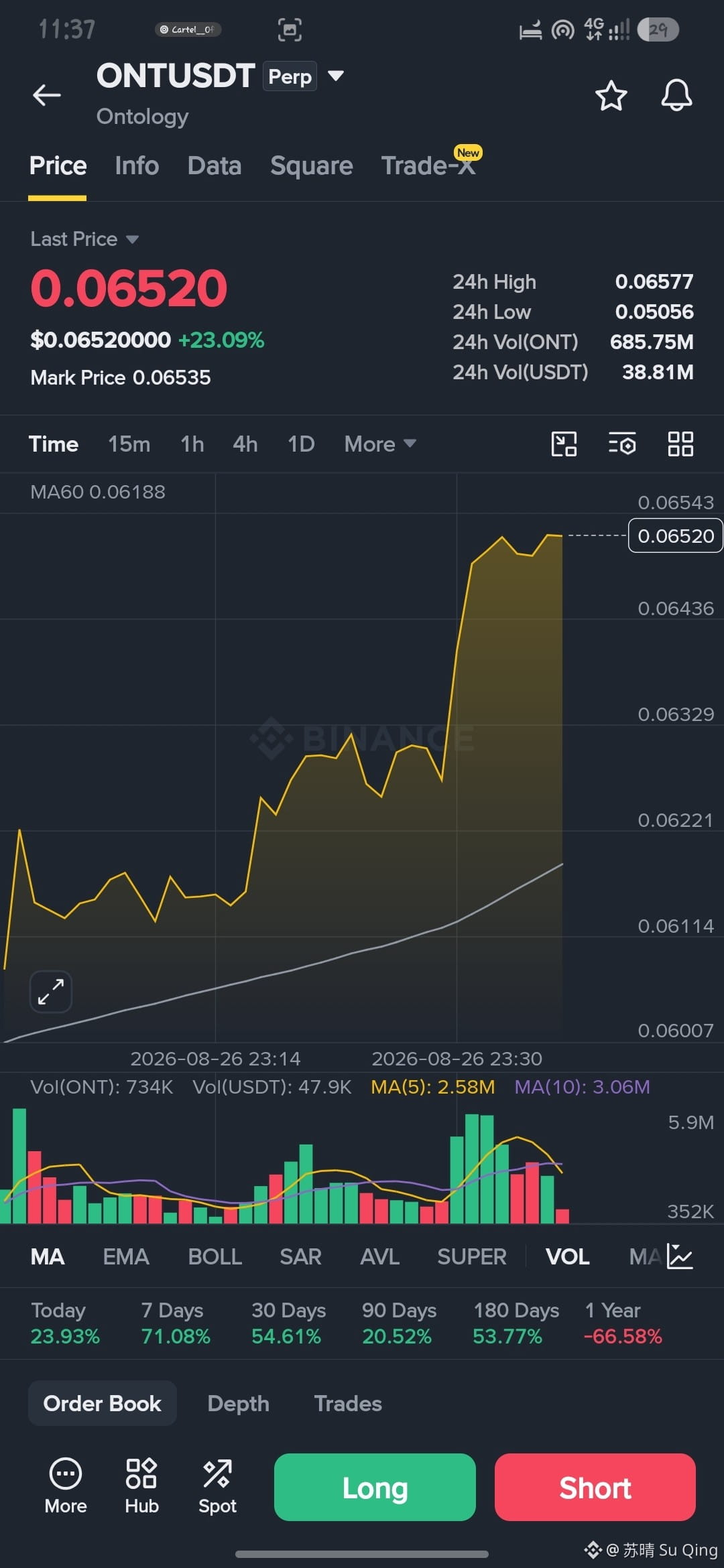Viewport: 724px width, 1568px height.
Task: Tap the 24h Vol(USDT) 38.81M value
Action: [x=658, y=372]
